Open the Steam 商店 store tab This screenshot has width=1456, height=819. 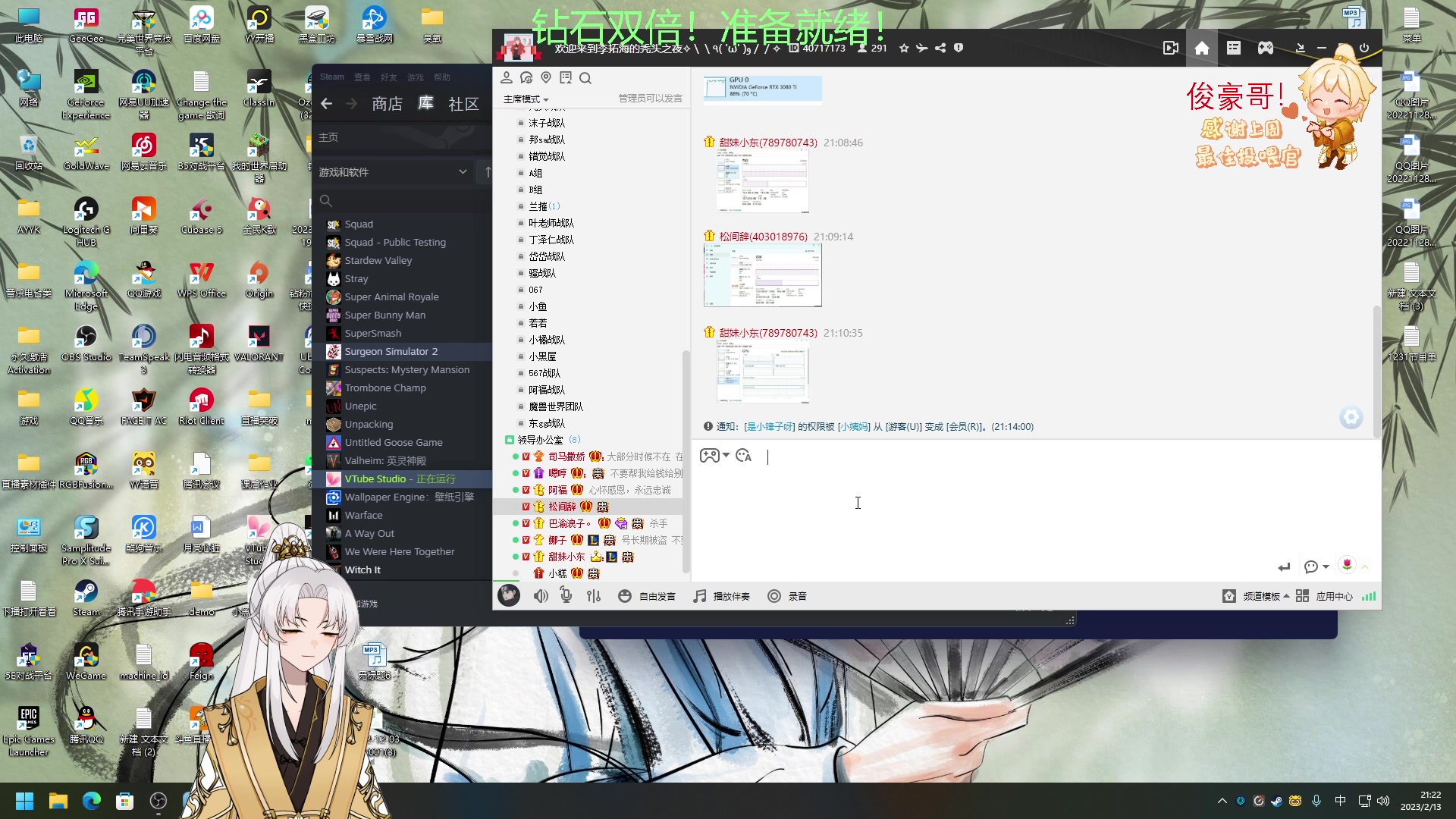point(387,104)
